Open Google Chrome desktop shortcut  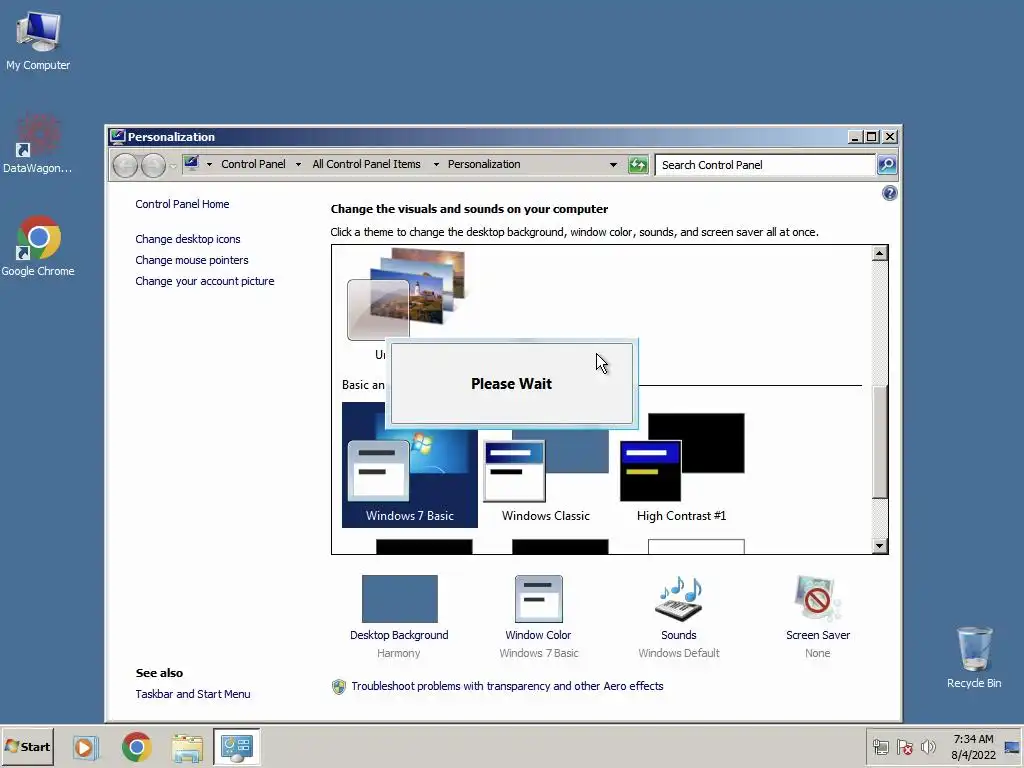(38, 246)
